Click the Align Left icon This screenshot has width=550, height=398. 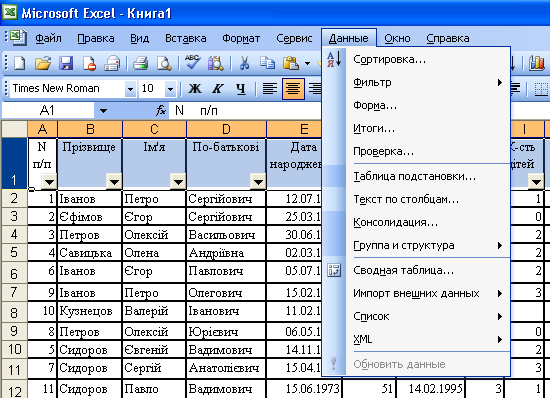coord(270,88)
